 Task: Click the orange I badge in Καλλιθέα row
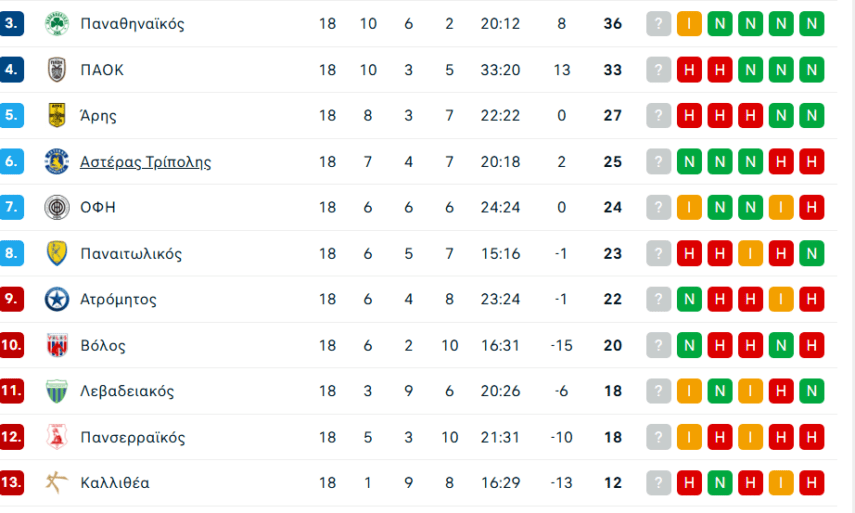782,483
